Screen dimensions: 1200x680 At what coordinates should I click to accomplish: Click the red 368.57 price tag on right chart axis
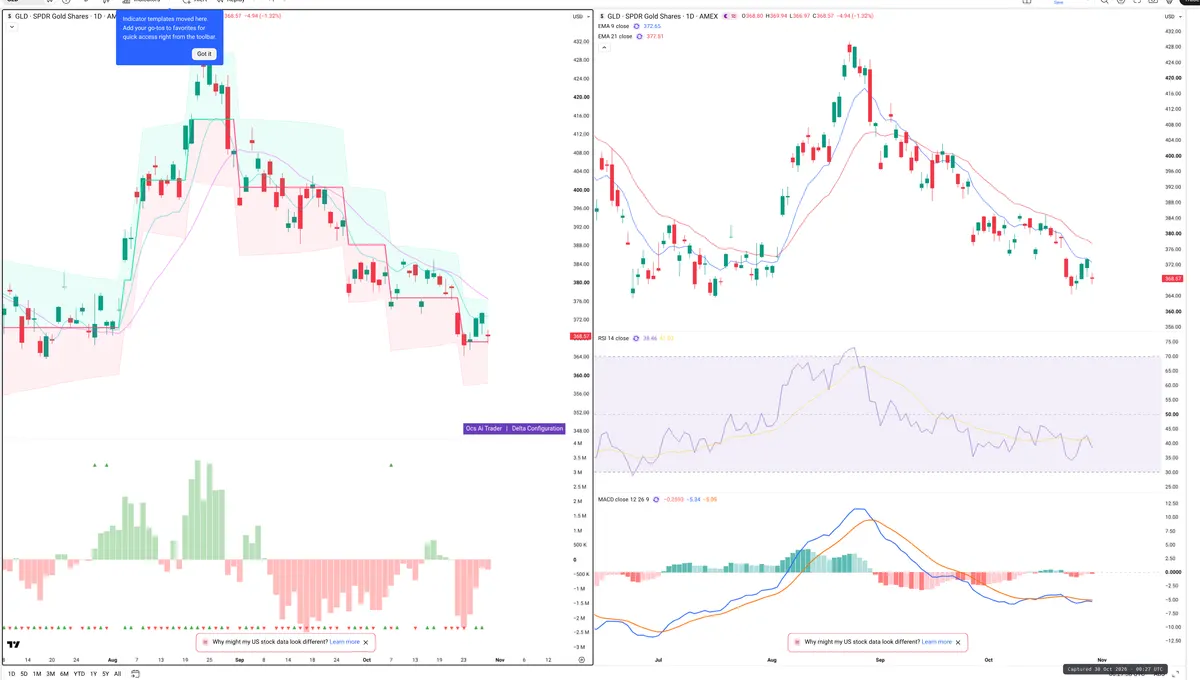pyautogui.click(x=1173, y=279)
